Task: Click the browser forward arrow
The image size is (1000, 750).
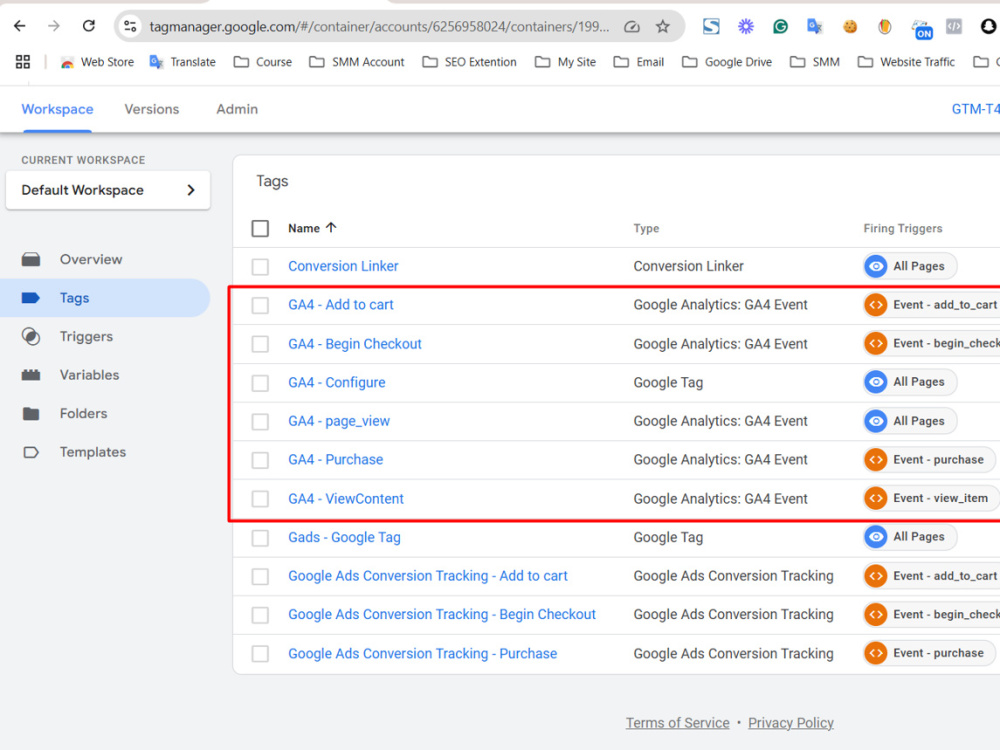Action: 54,26
